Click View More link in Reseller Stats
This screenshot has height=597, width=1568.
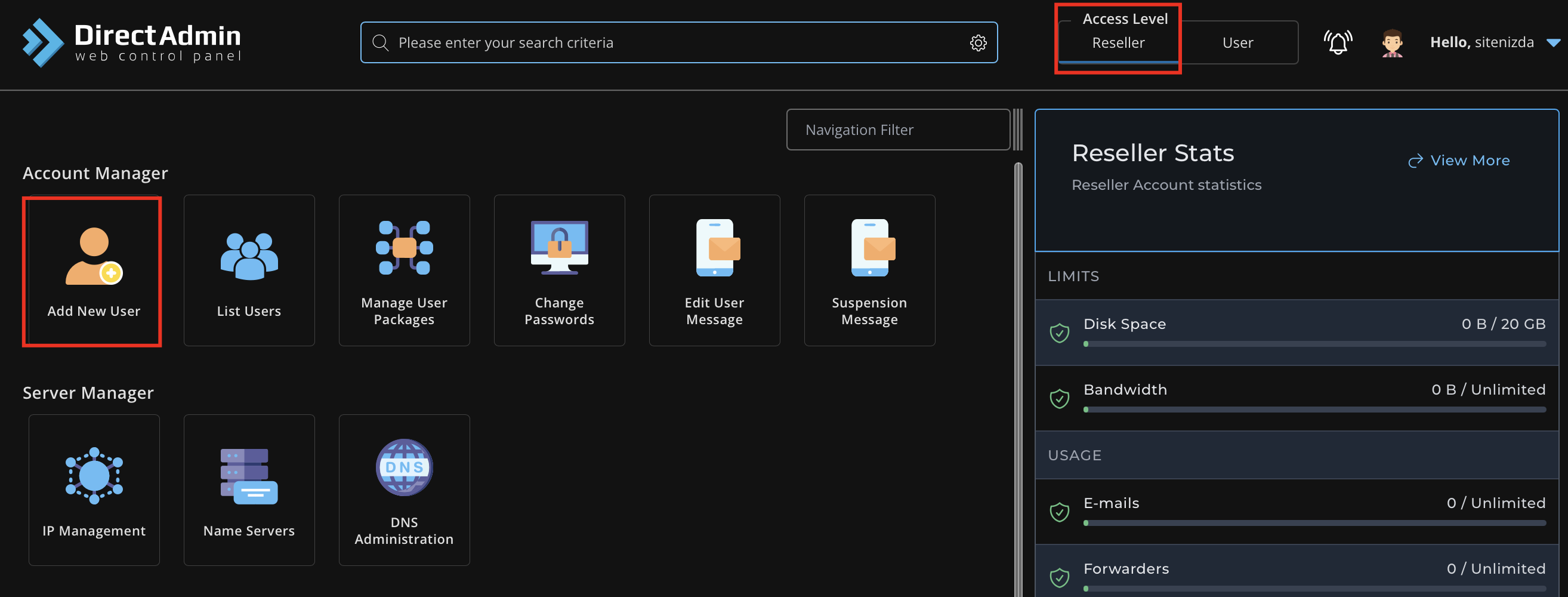coord(1458,160)
